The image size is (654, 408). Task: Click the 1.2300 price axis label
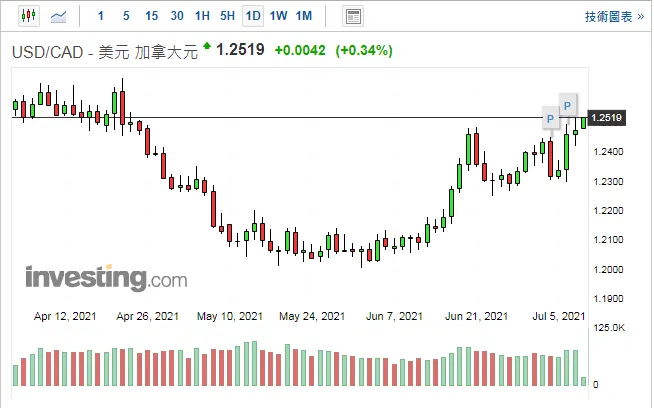click(x=608, y=181)
